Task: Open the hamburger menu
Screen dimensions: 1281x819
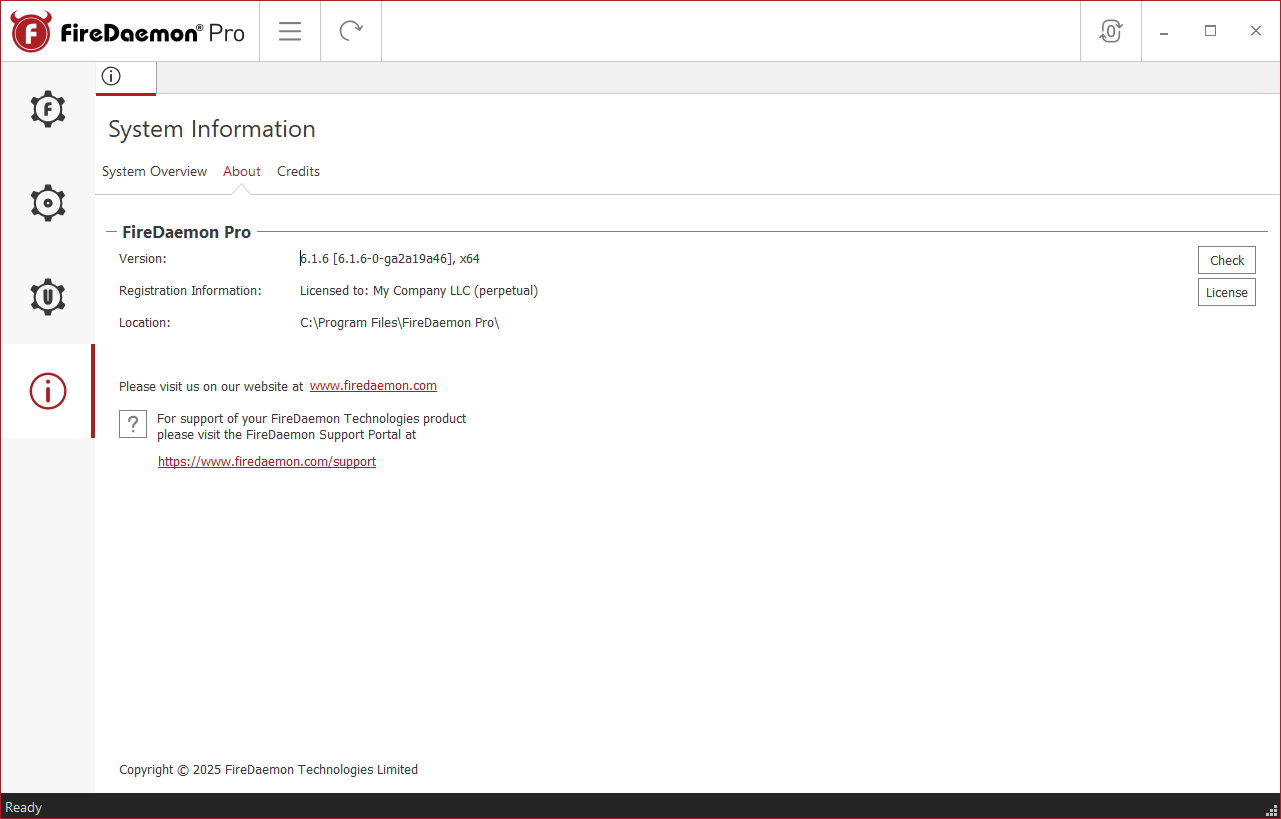Action: (290, 31)
